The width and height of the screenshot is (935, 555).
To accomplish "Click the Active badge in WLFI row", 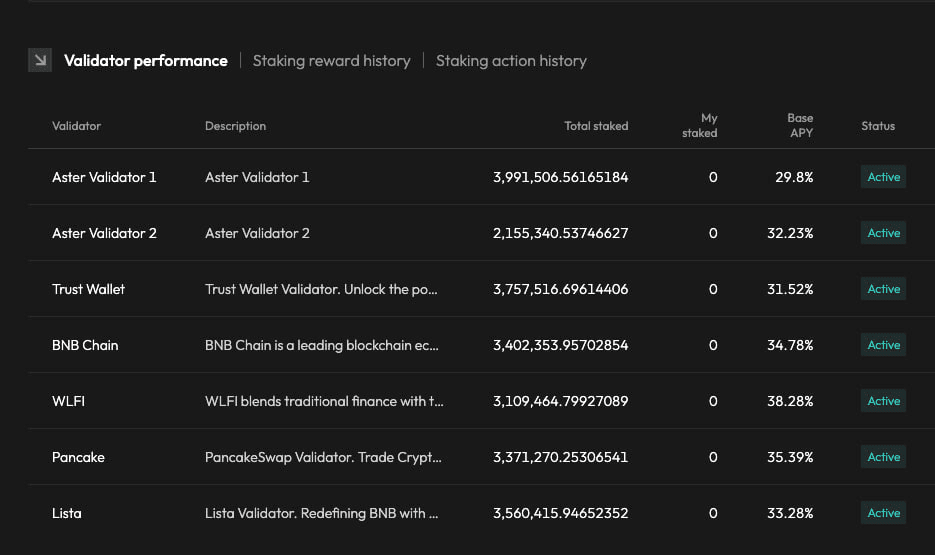I will (883, 401).
